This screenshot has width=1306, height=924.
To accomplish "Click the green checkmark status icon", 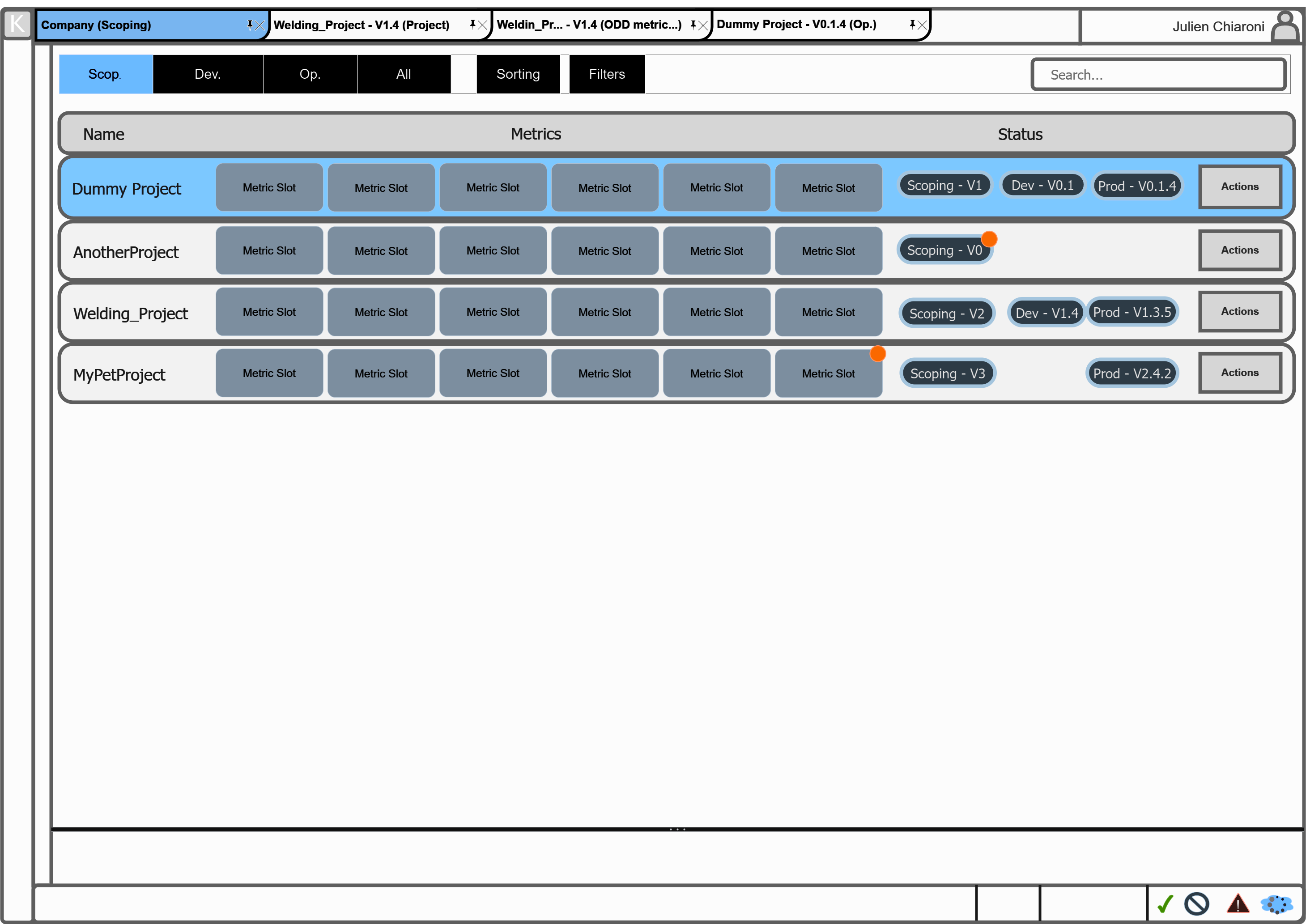I will pos(1165,903).
